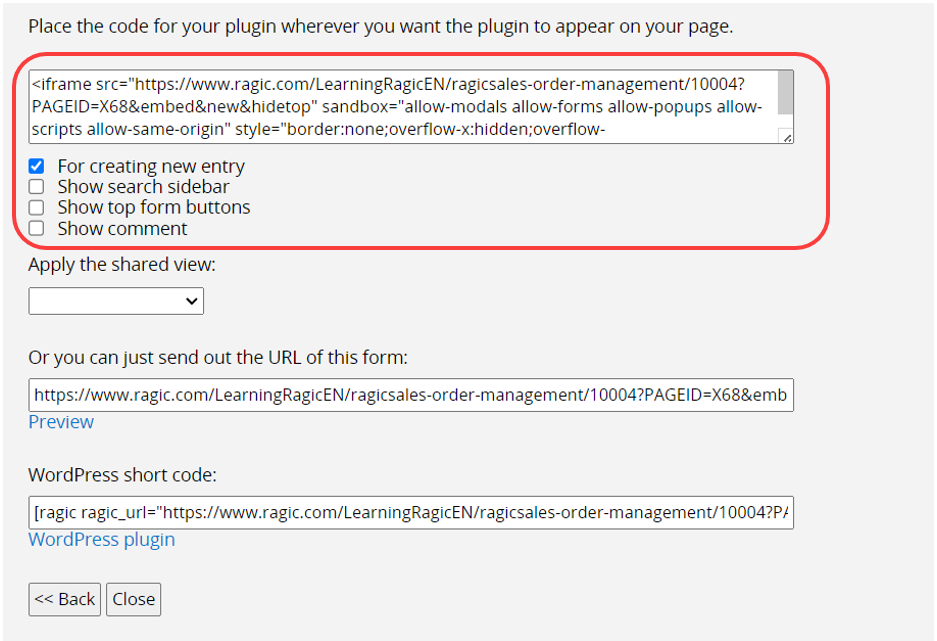Open the Preview link
This screenshot has width=937, height=641.
coord(61,422)
